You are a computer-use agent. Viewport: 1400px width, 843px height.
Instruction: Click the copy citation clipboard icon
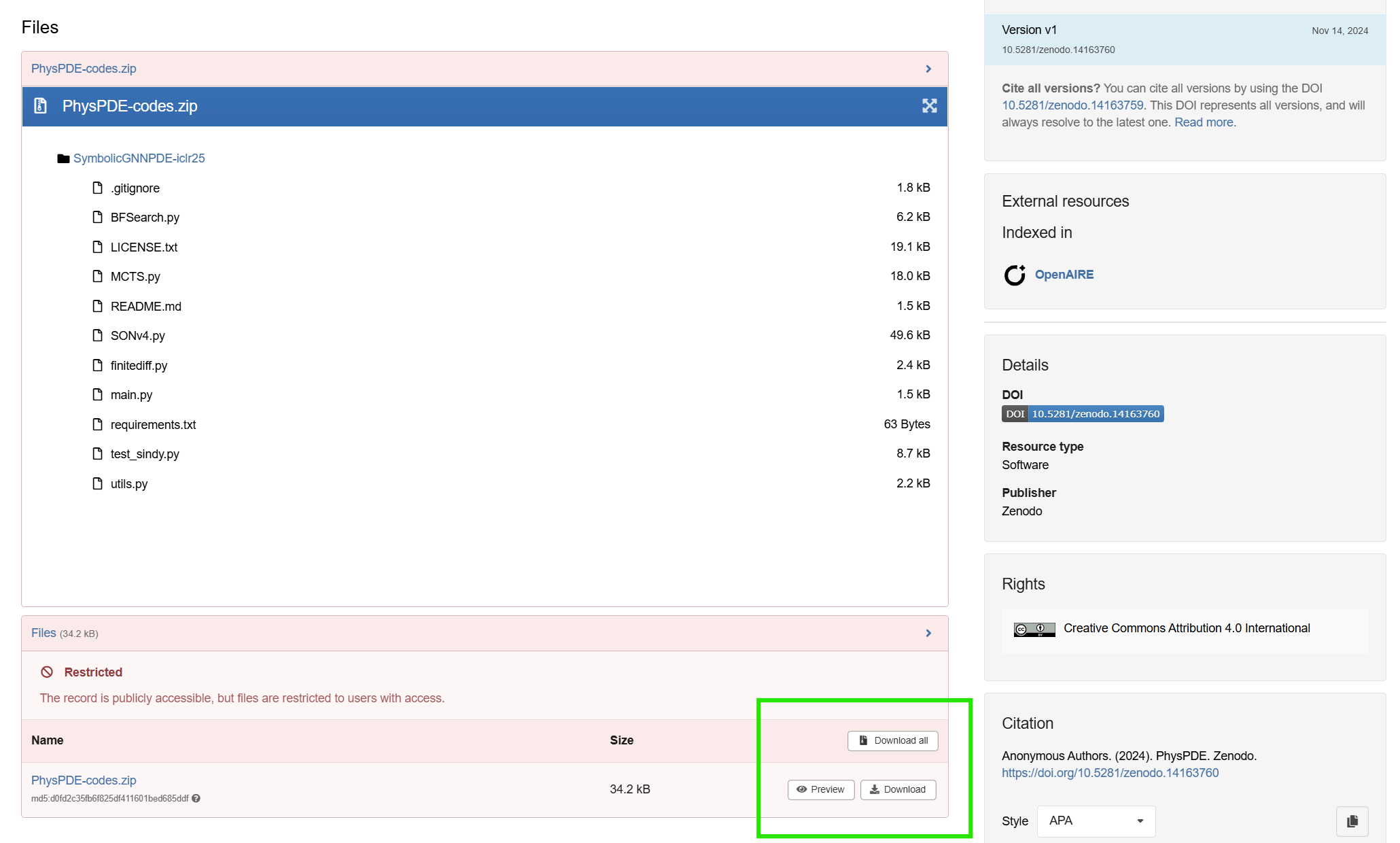click(1352, 821)
